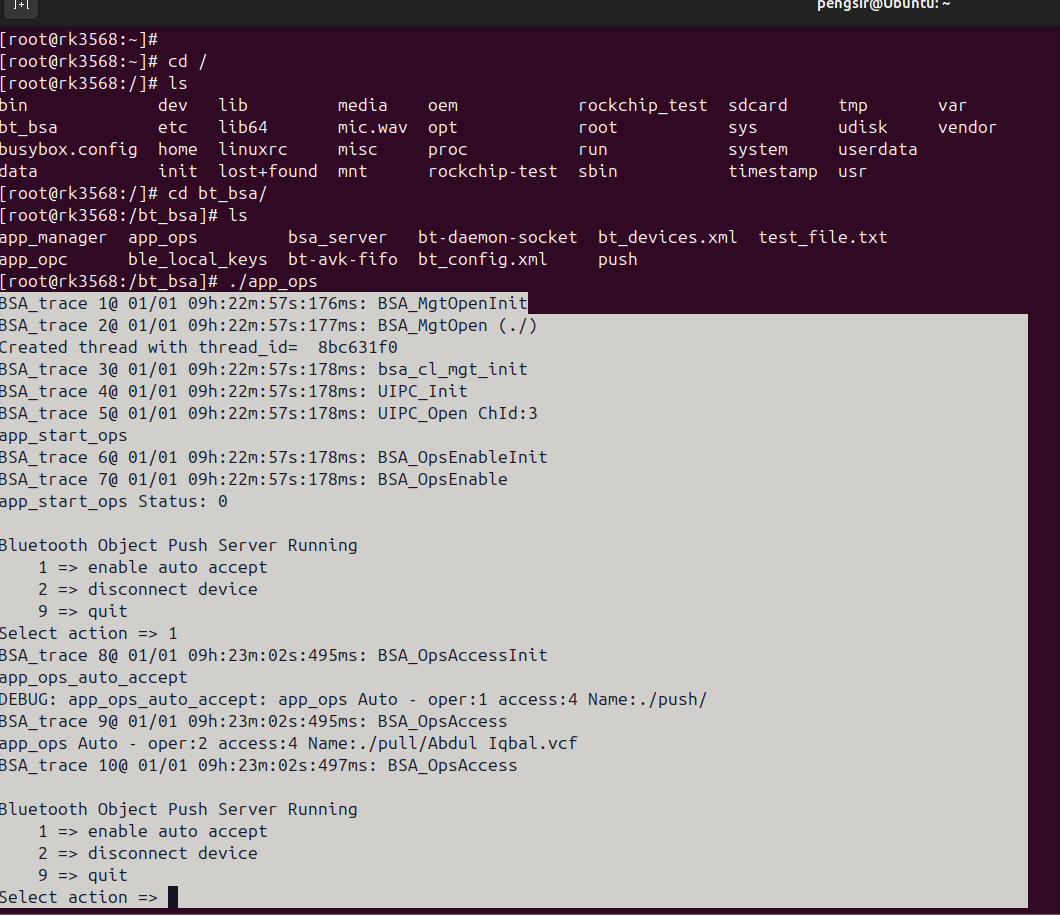Click the terminal title pengsir@Ubuntu: ~

[883, 5]
